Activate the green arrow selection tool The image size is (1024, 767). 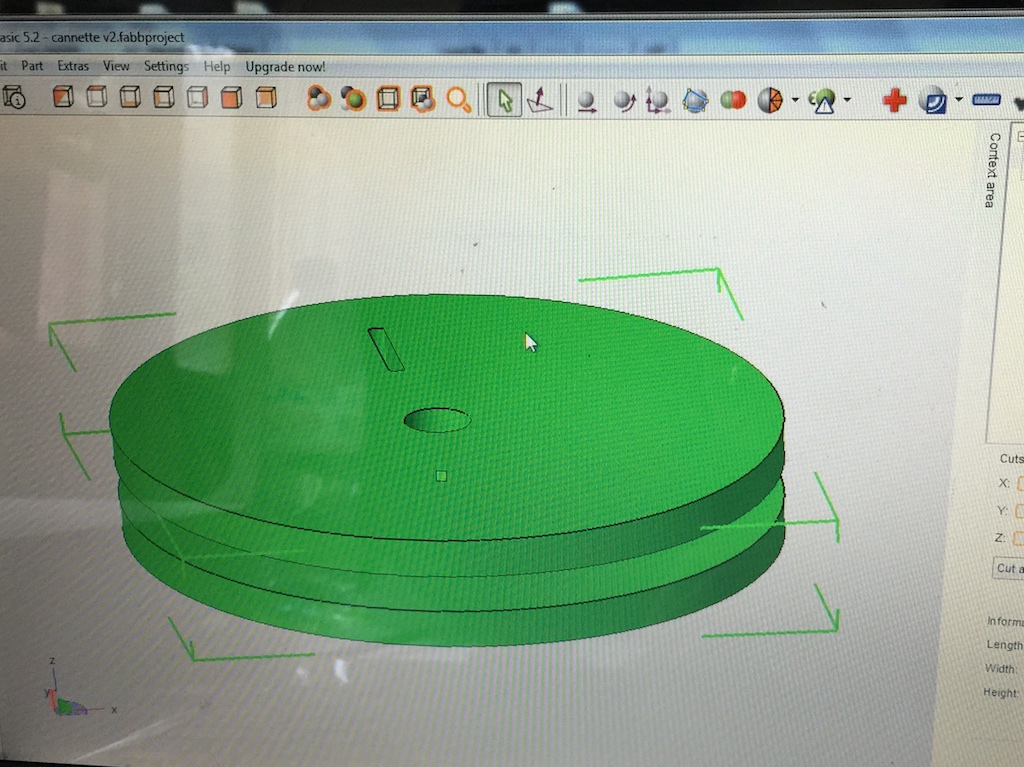[x=504, y=100]
